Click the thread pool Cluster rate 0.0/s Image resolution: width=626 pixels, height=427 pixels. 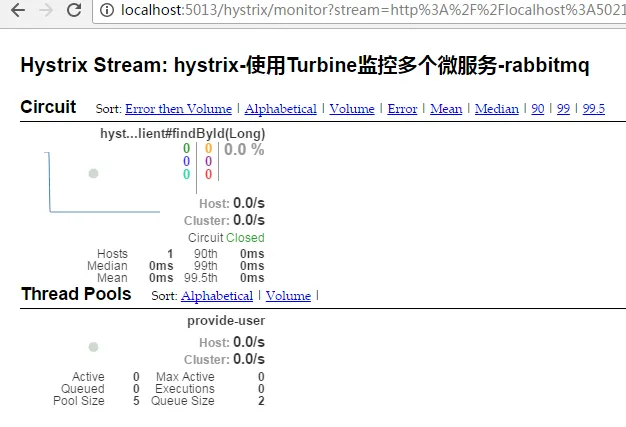249,360
